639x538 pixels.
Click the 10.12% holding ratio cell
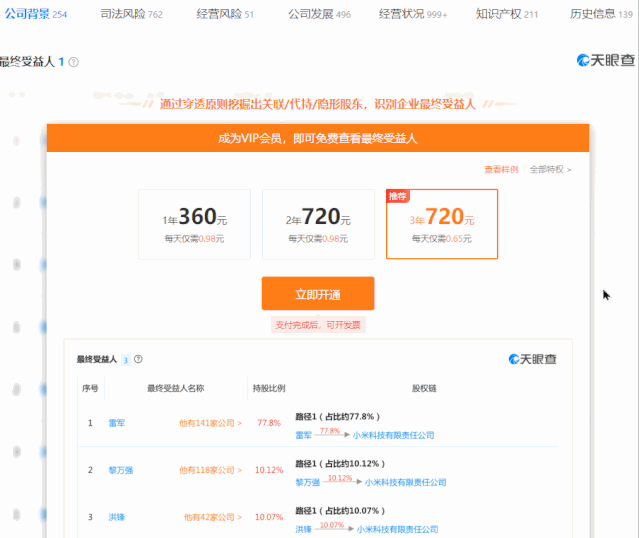click(x=269, y=470)
